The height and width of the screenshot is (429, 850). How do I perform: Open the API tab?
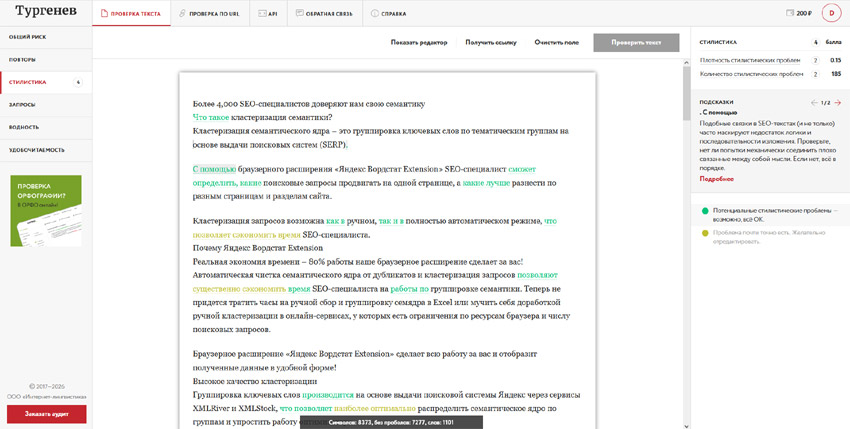pyautogui.click(x=268, y=14)
